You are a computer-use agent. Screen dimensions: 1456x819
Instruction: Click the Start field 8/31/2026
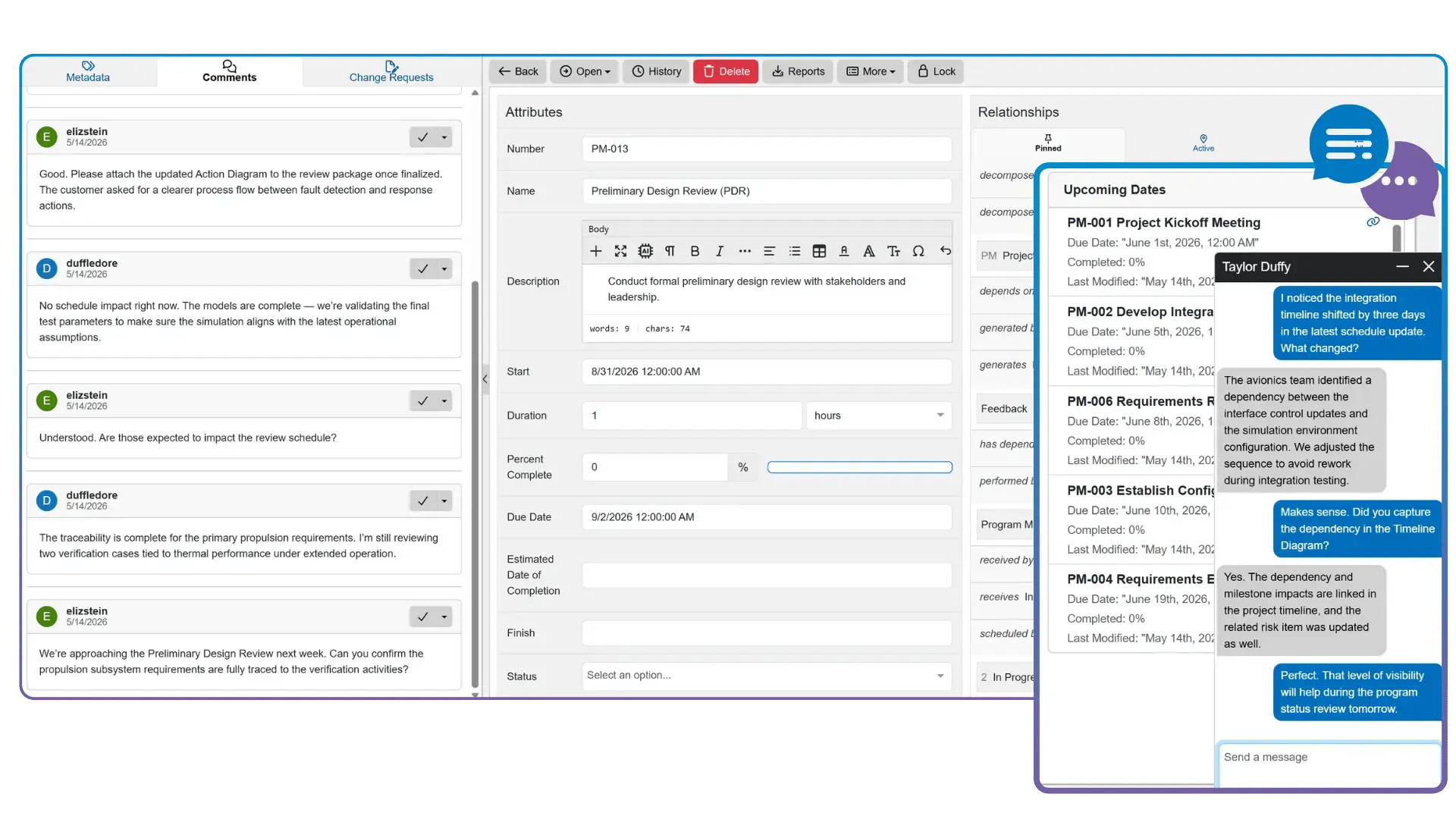click(767, 372)
